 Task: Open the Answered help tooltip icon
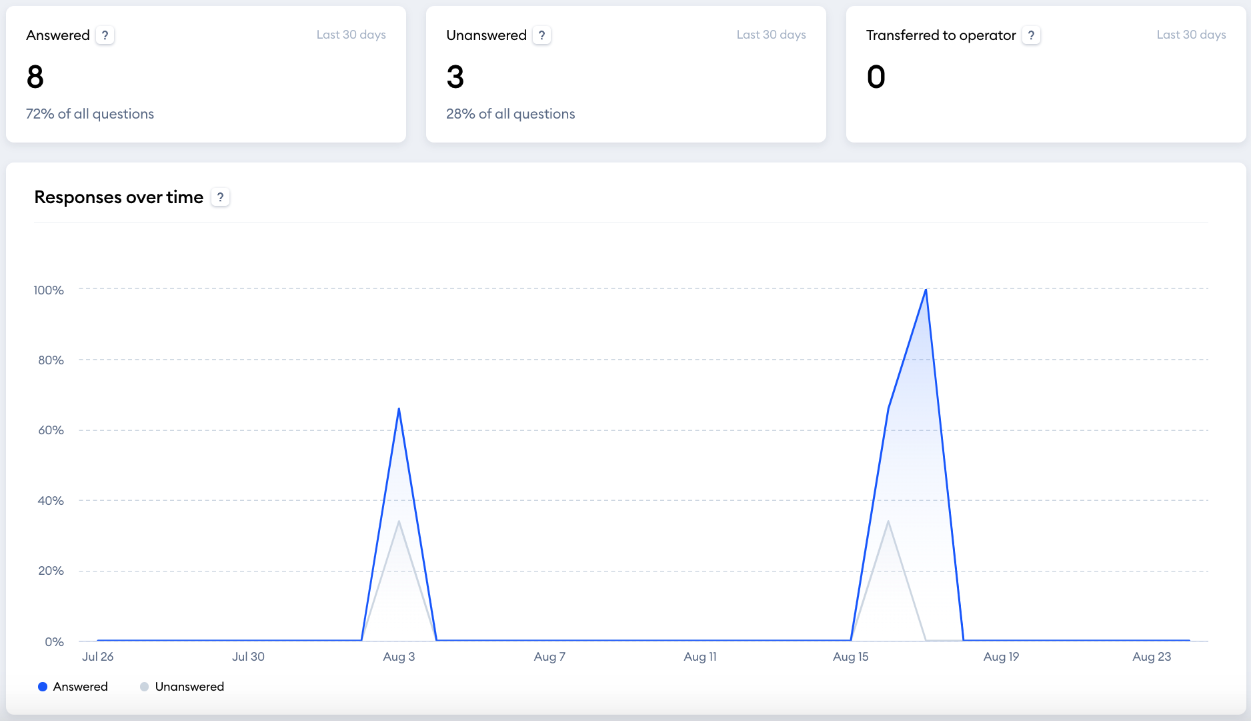pyautogui.click(x=105, y=34)
